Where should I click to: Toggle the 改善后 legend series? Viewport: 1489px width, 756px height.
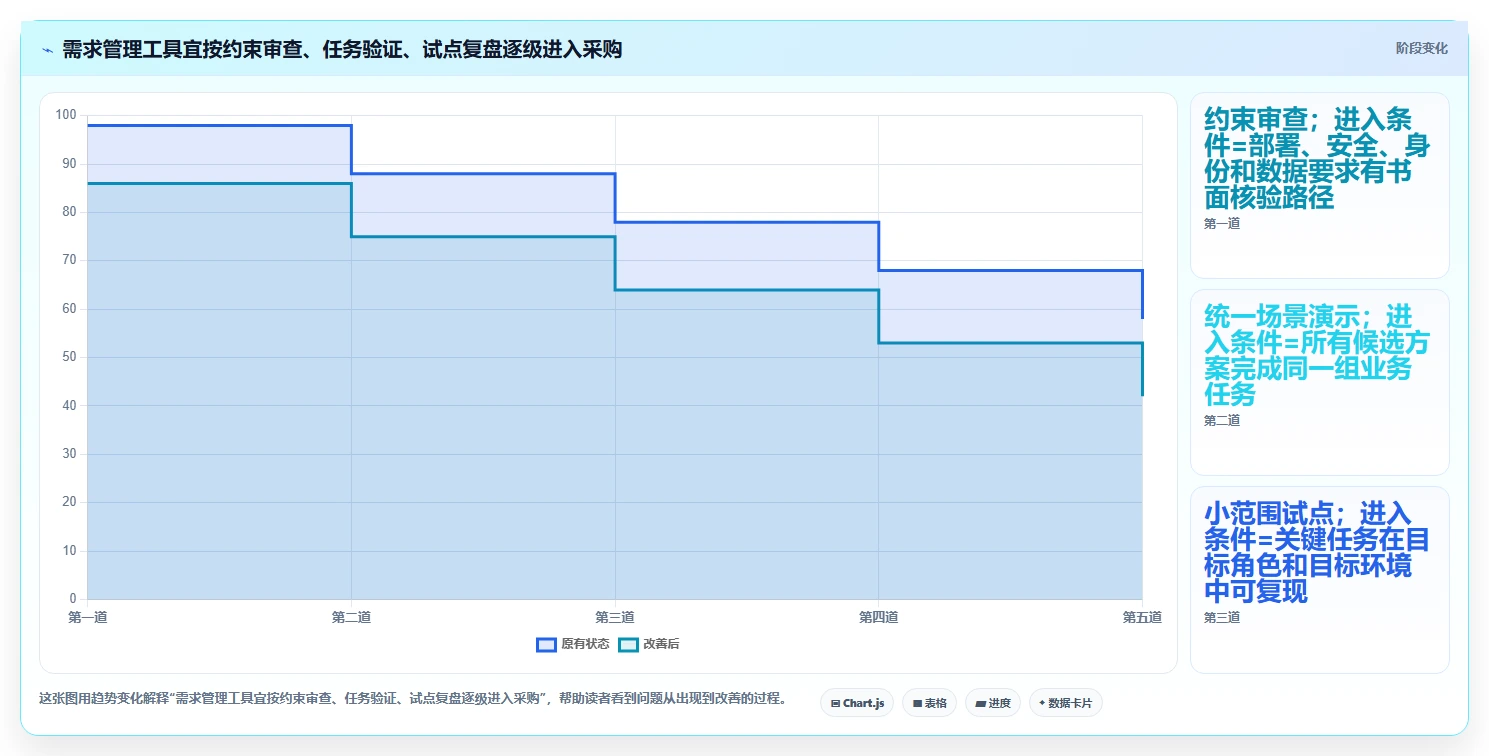(x=649, y=644)
